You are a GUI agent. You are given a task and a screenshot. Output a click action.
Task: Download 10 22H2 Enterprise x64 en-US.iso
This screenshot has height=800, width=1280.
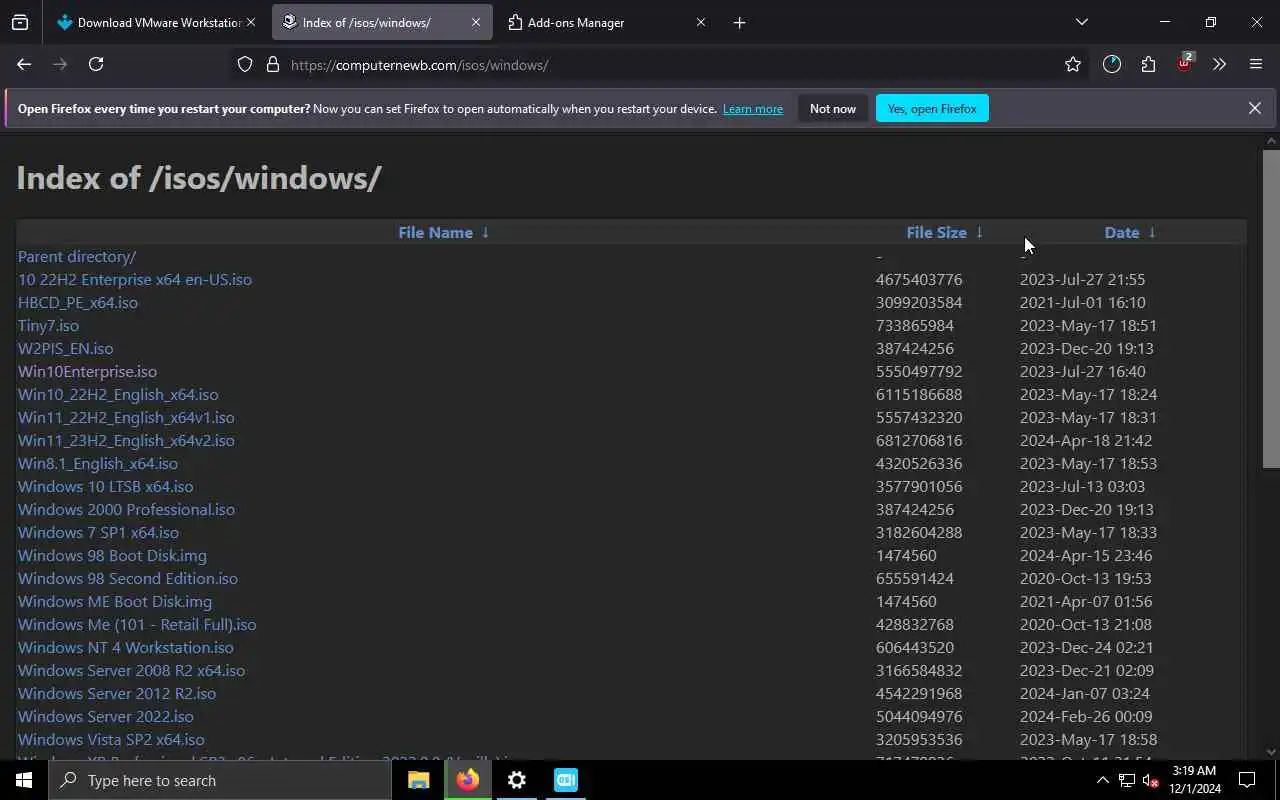135,279
